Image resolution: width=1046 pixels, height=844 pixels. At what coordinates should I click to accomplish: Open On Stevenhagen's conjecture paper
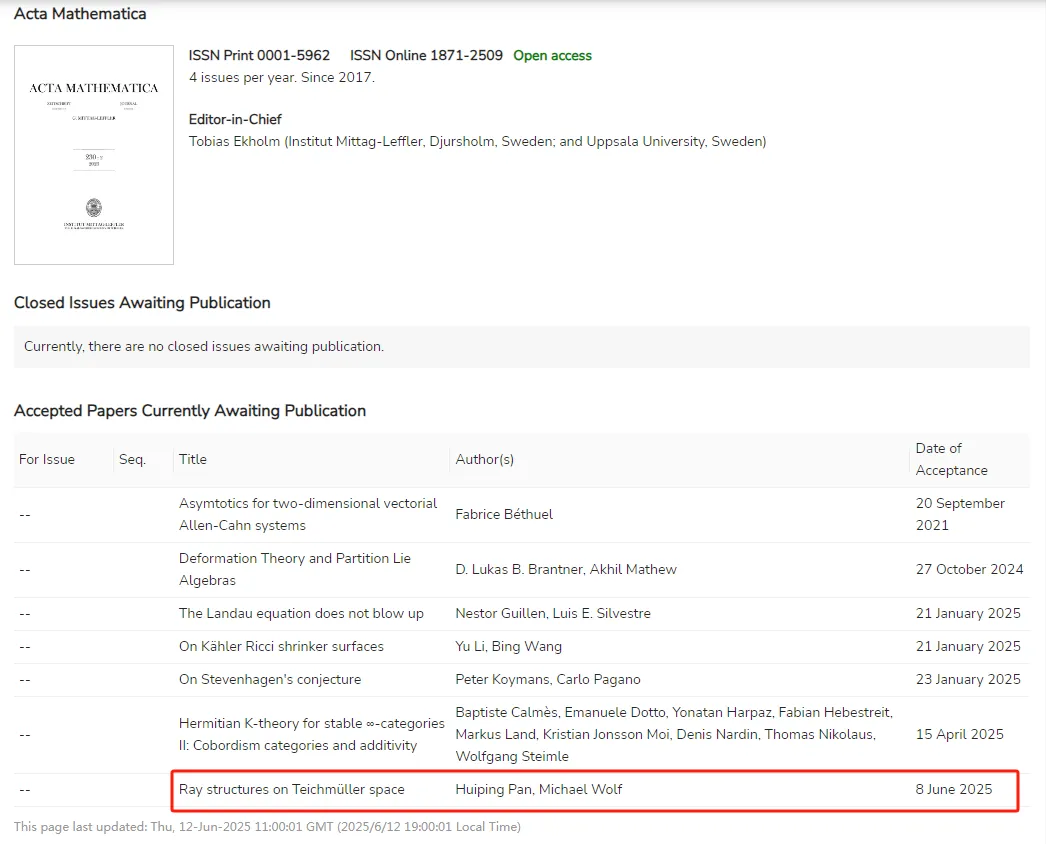(270, 679)
